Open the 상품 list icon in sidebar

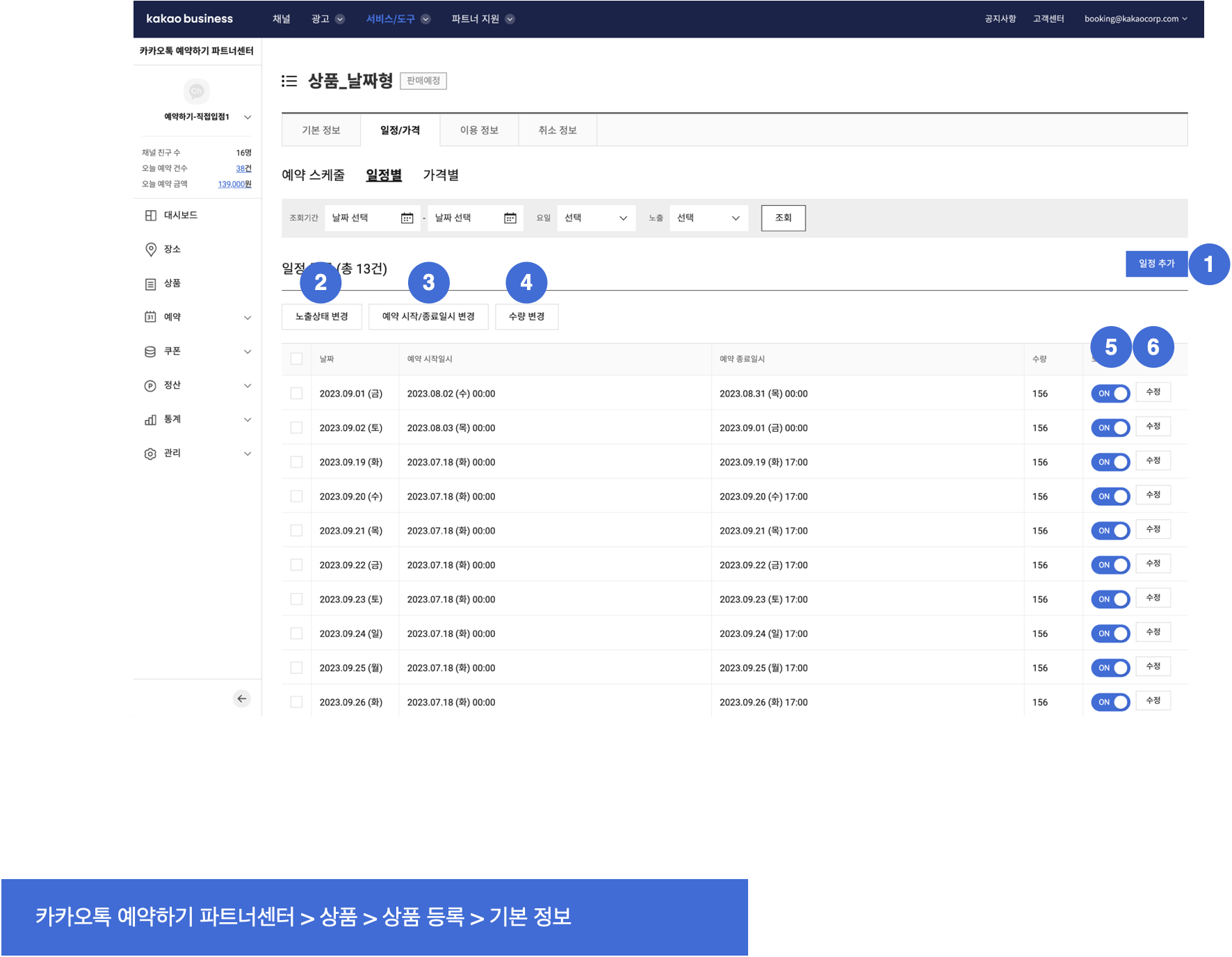pyautogui.click(x=150, y=284)
